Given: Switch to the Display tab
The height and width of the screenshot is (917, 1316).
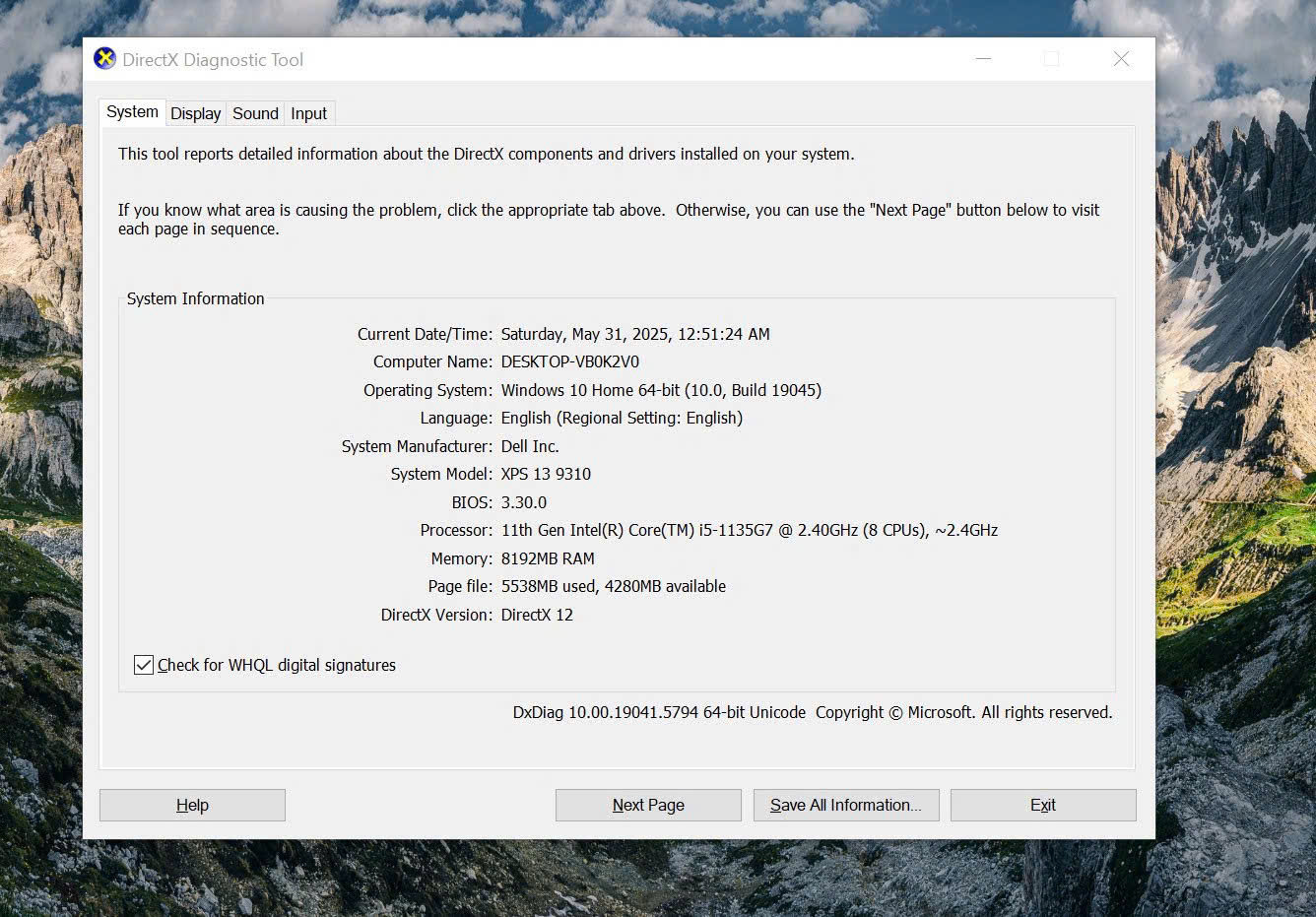Looking at the screenshot, I should (x=195, y=113).
